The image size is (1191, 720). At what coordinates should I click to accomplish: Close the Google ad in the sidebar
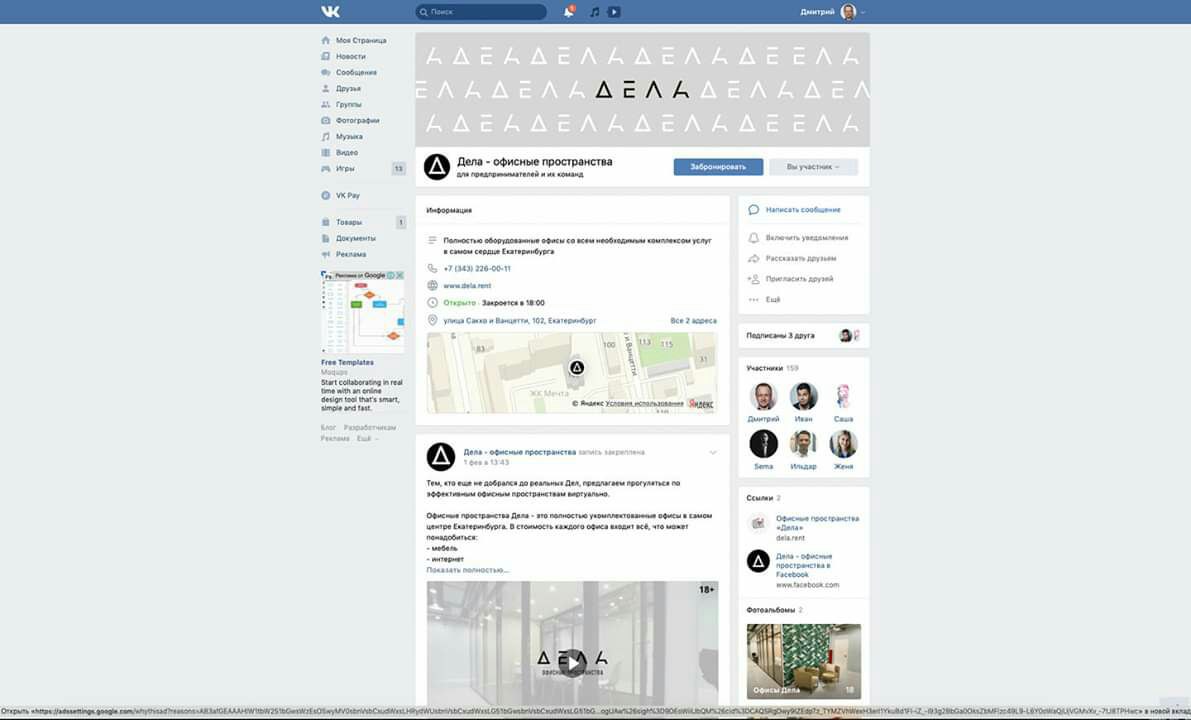(400, 275)
